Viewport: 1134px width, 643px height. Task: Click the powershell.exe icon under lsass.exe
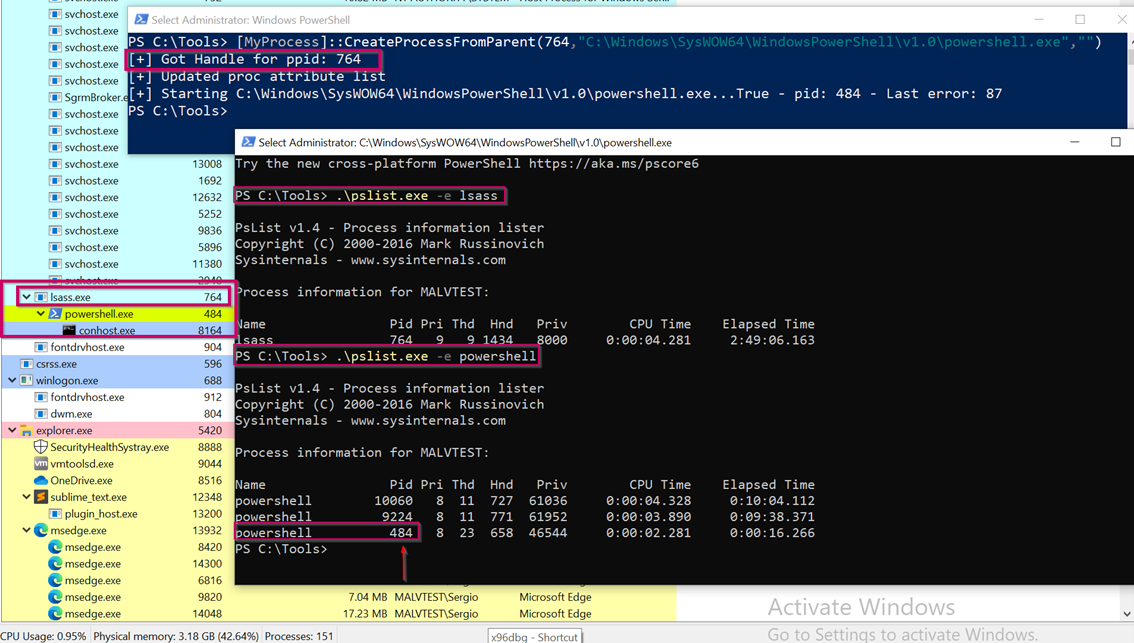[55, 314]
